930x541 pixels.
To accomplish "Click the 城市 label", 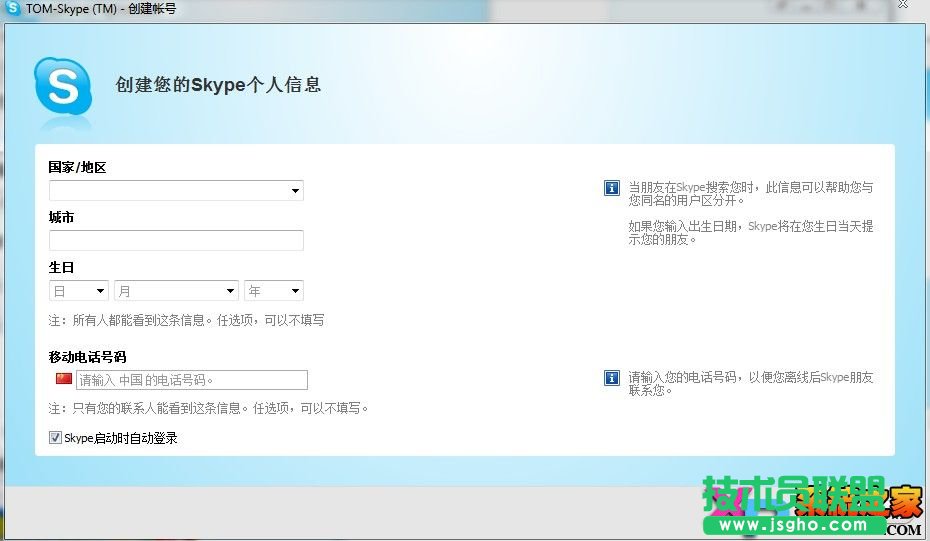I will point(61,218).
